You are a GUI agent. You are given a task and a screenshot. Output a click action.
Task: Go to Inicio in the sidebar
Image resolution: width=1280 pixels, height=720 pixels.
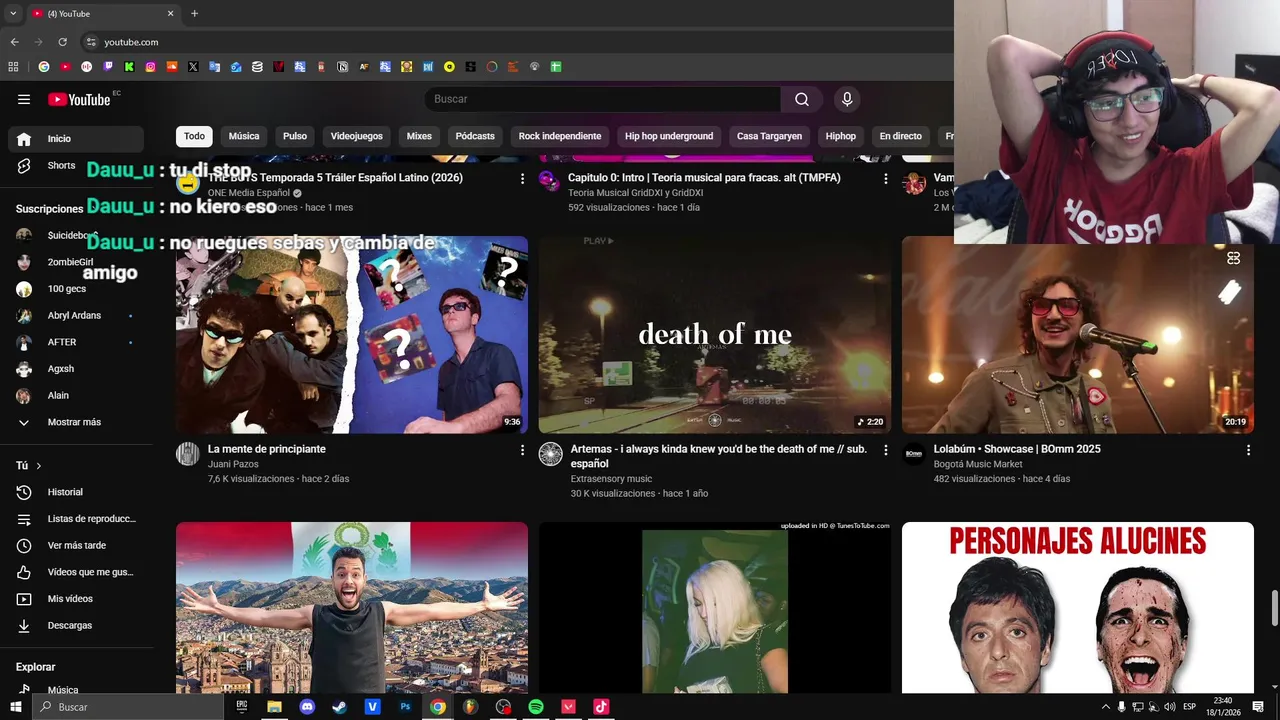[76, 139]
